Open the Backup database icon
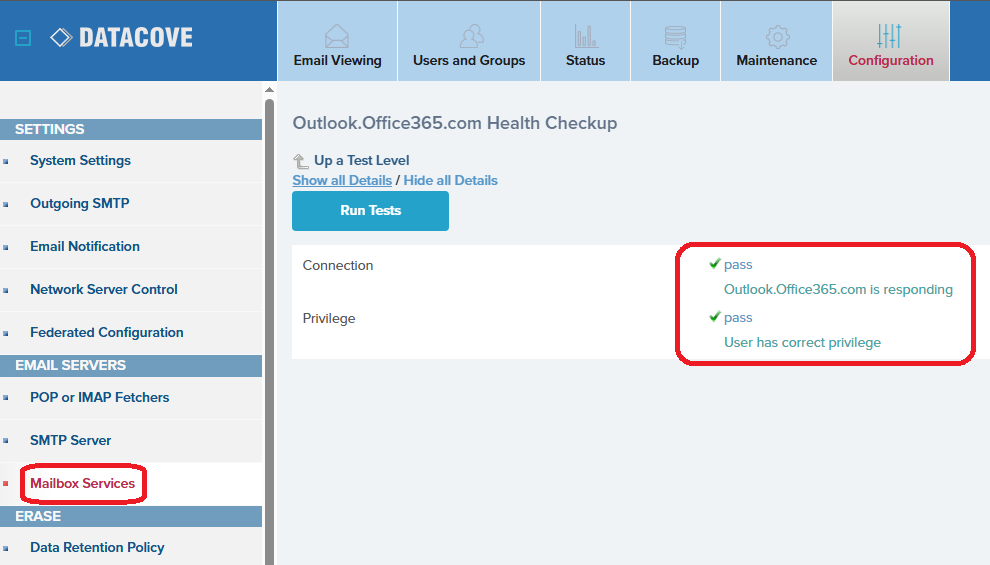990x565 pixels. [675, 37]
